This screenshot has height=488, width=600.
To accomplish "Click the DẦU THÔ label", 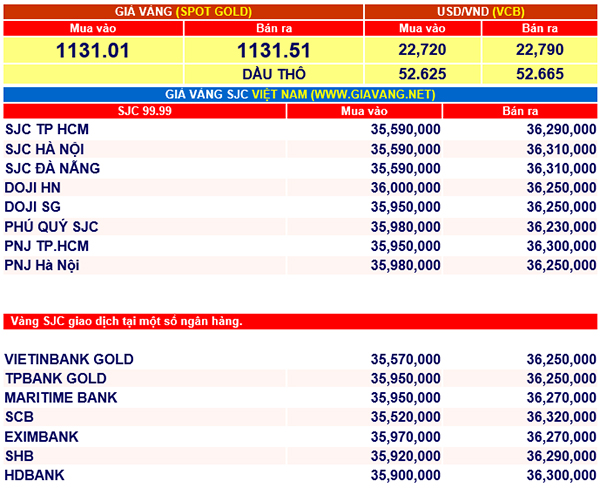I will (x=274, y=74).
